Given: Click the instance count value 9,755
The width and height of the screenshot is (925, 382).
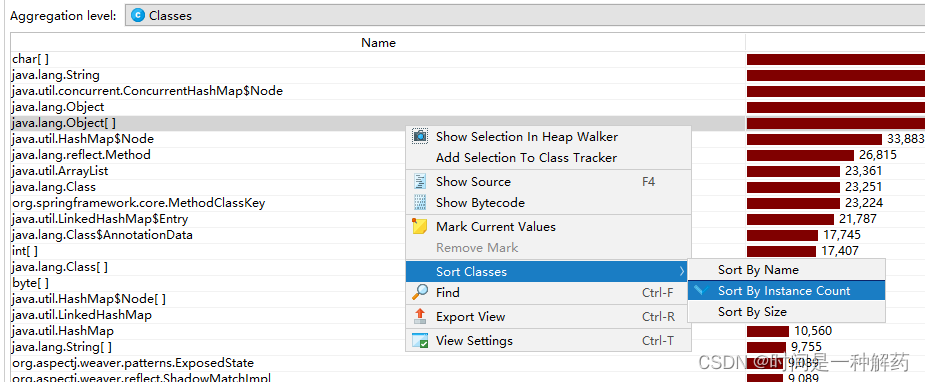Looking at the screenshot, I should pyautogui.click(x=807, y=347).
